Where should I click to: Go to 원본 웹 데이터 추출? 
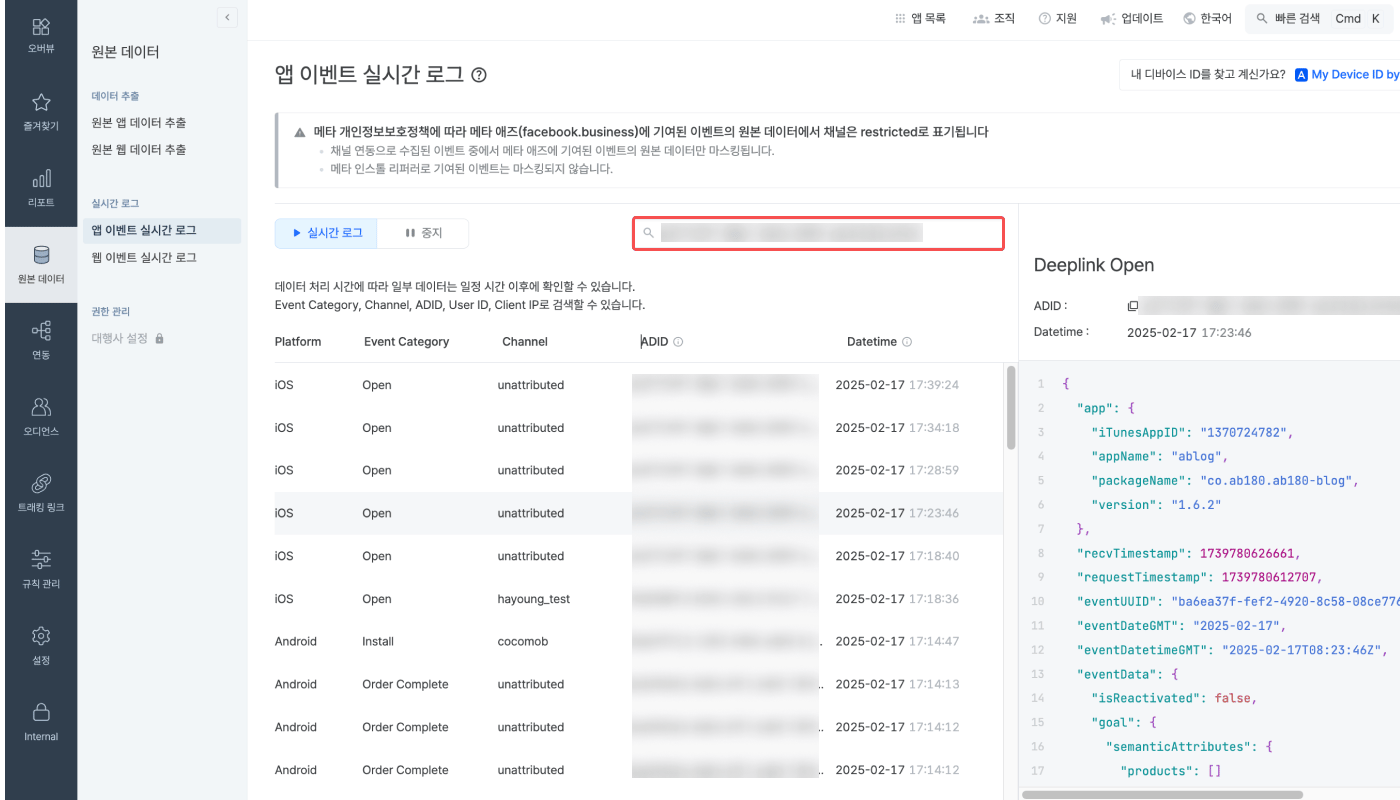click(138, 150)
